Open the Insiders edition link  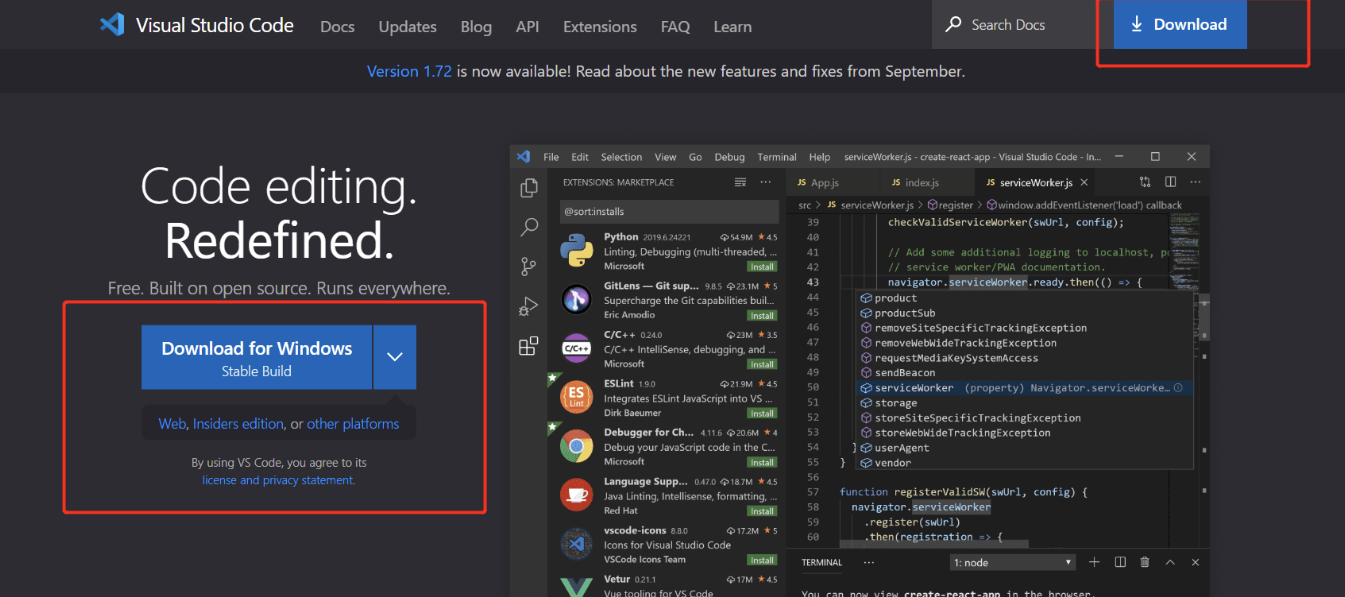coord(238,423)
